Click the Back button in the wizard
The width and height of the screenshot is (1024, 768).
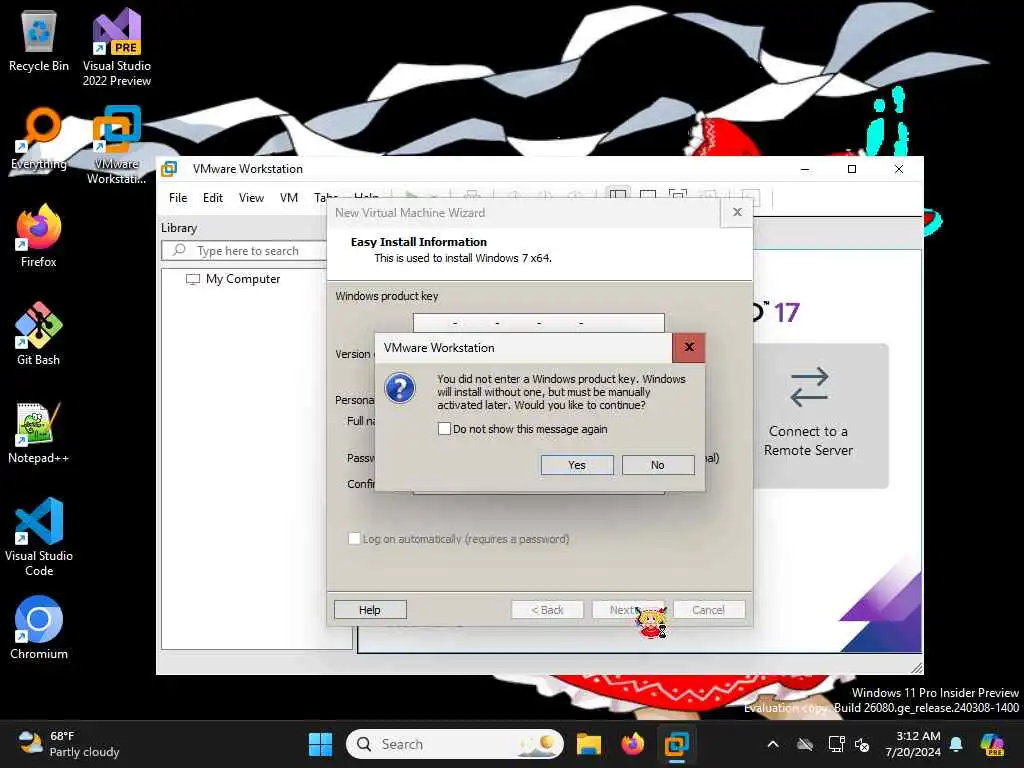click(547, 610)
